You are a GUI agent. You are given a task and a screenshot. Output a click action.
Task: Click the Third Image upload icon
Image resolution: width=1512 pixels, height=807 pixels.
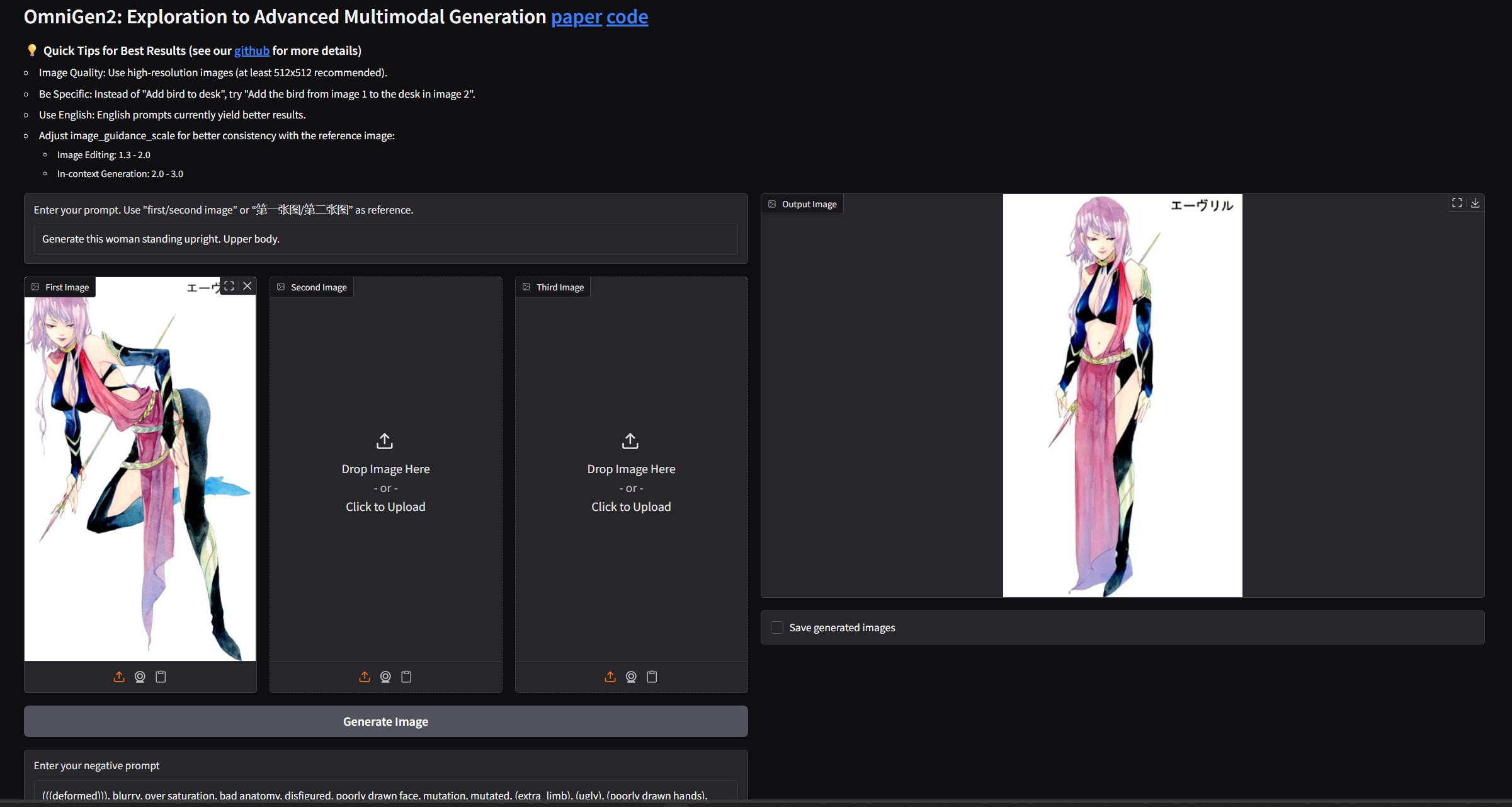tap(610, 677)
